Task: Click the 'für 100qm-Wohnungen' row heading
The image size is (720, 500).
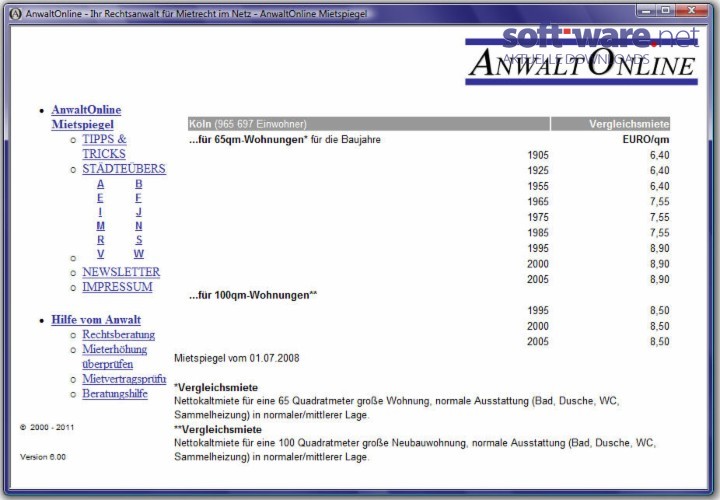Action: 253,295
